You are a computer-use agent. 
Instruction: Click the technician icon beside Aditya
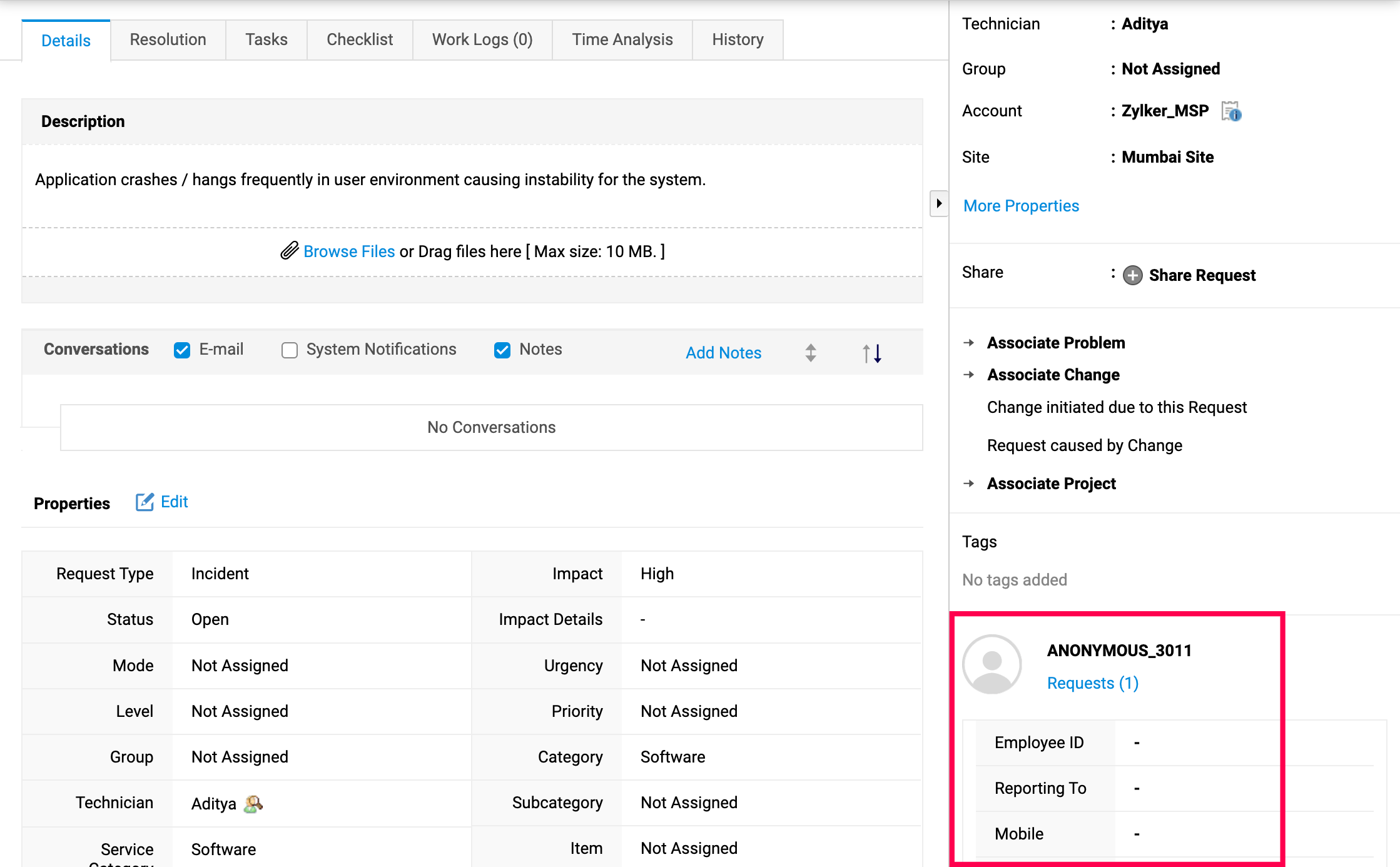coord(253,804)
